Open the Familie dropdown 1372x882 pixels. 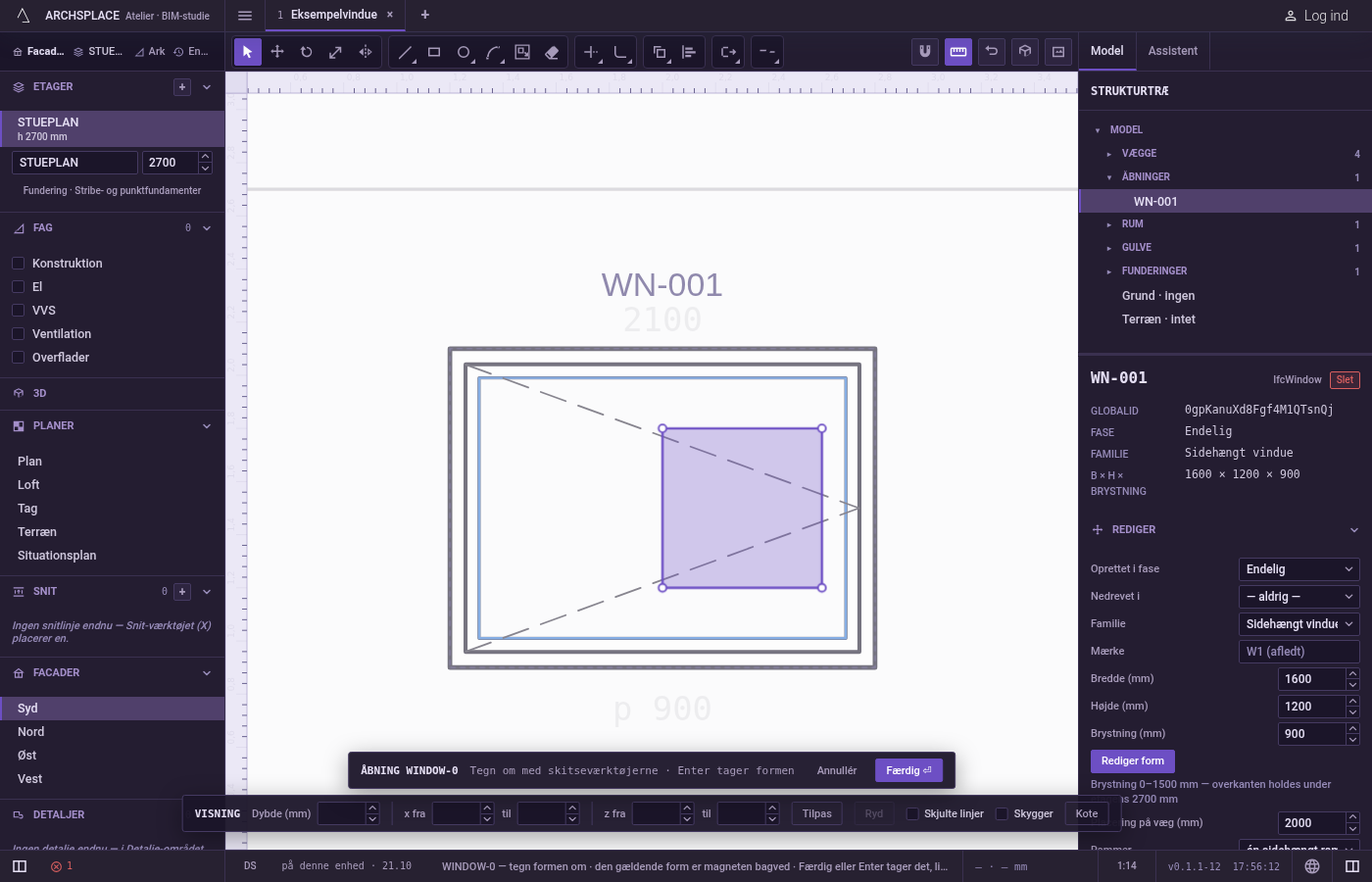coord(1299,624)
